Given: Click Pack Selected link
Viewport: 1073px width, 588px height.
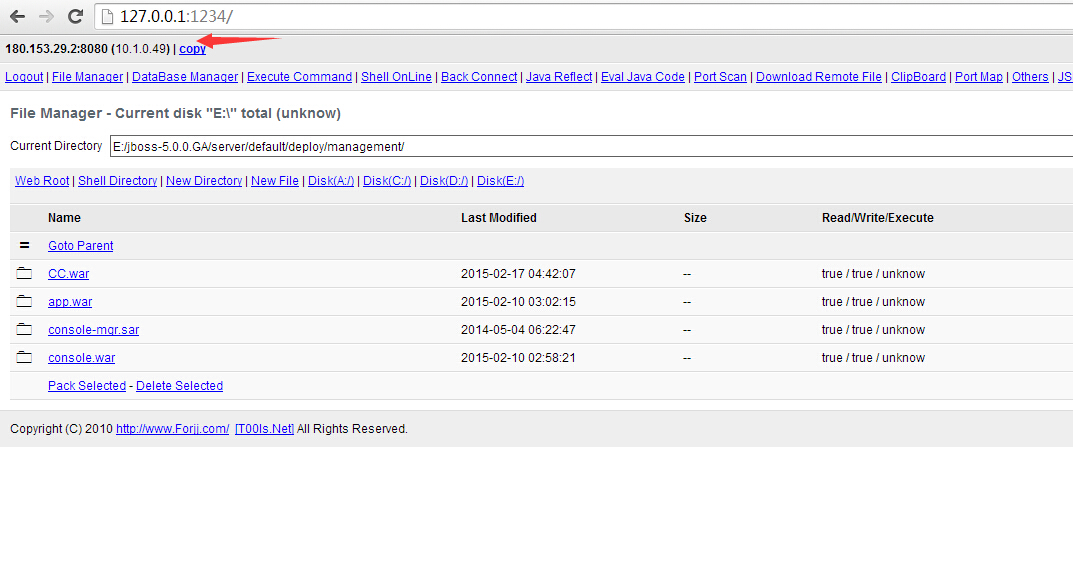Looking at the screenshot, I should [x=87, y=386].
